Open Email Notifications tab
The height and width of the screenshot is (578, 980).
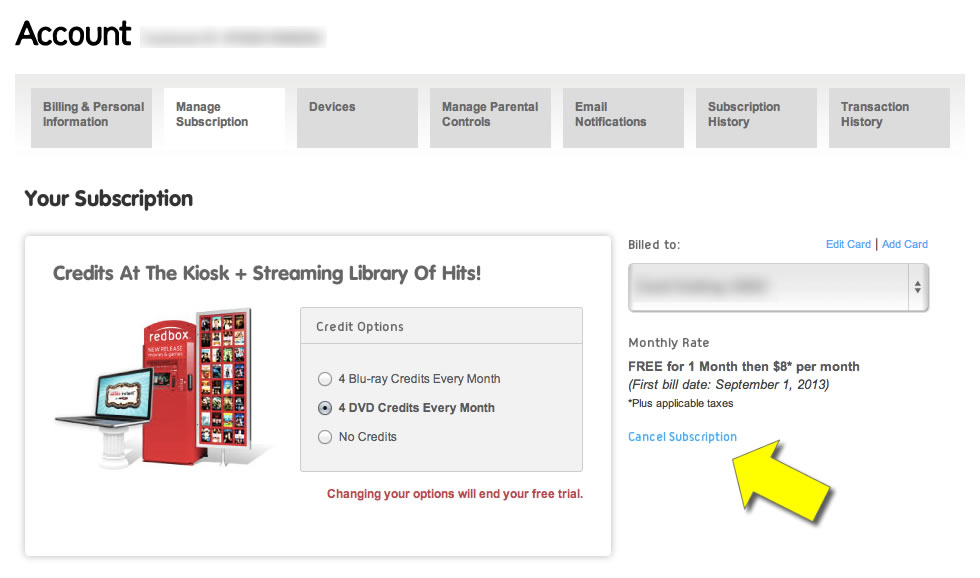(623, 117)
